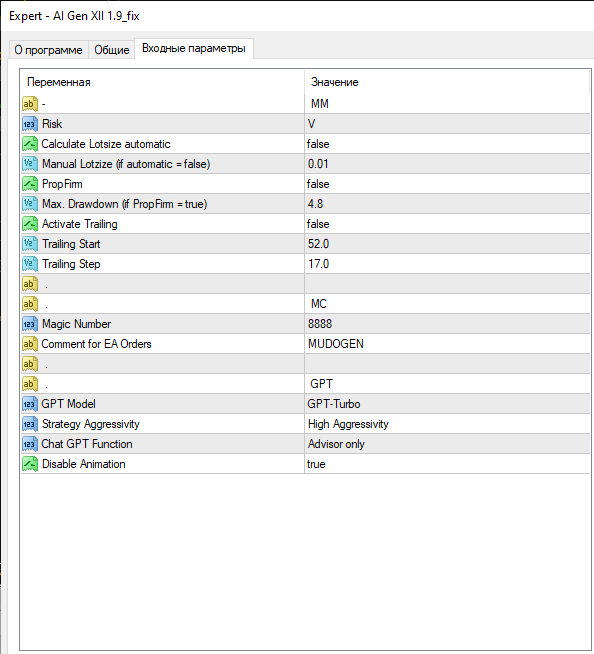Select the GPT section value
Image resolution: width=594 pixels, height=654 pixels.
point(447,384)
